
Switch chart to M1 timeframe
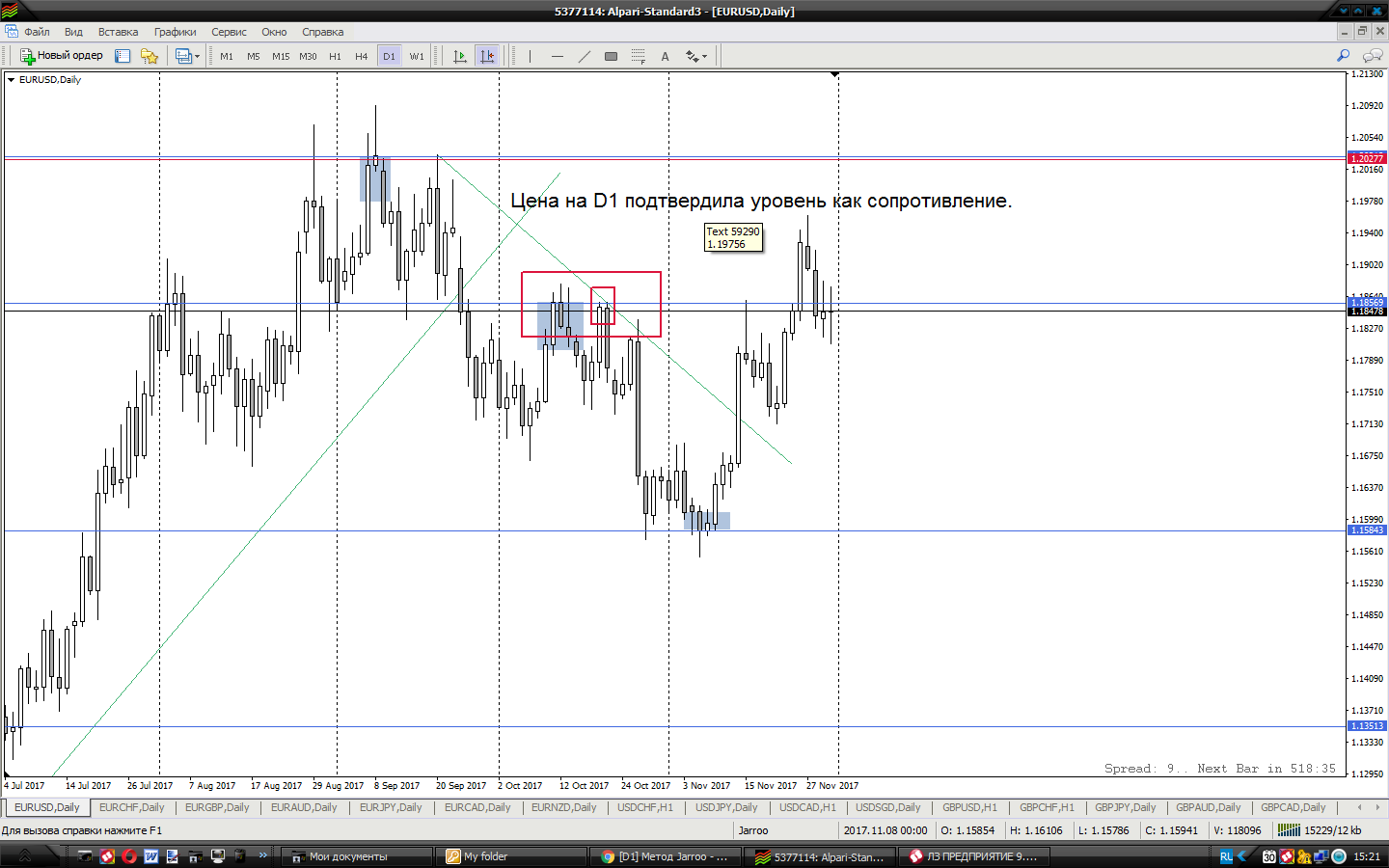pyautogui.click(x=227, y=56)
